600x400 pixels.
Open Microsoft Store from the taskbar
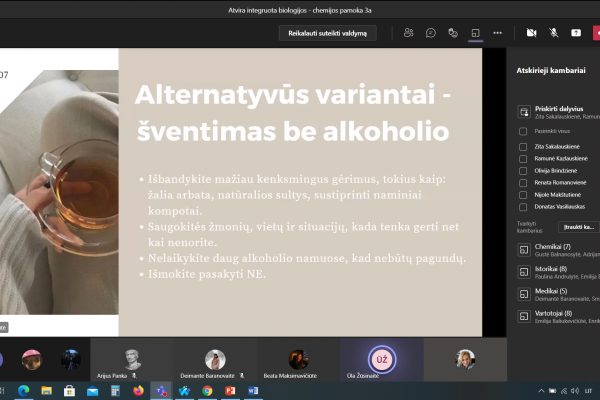point(70,391)
